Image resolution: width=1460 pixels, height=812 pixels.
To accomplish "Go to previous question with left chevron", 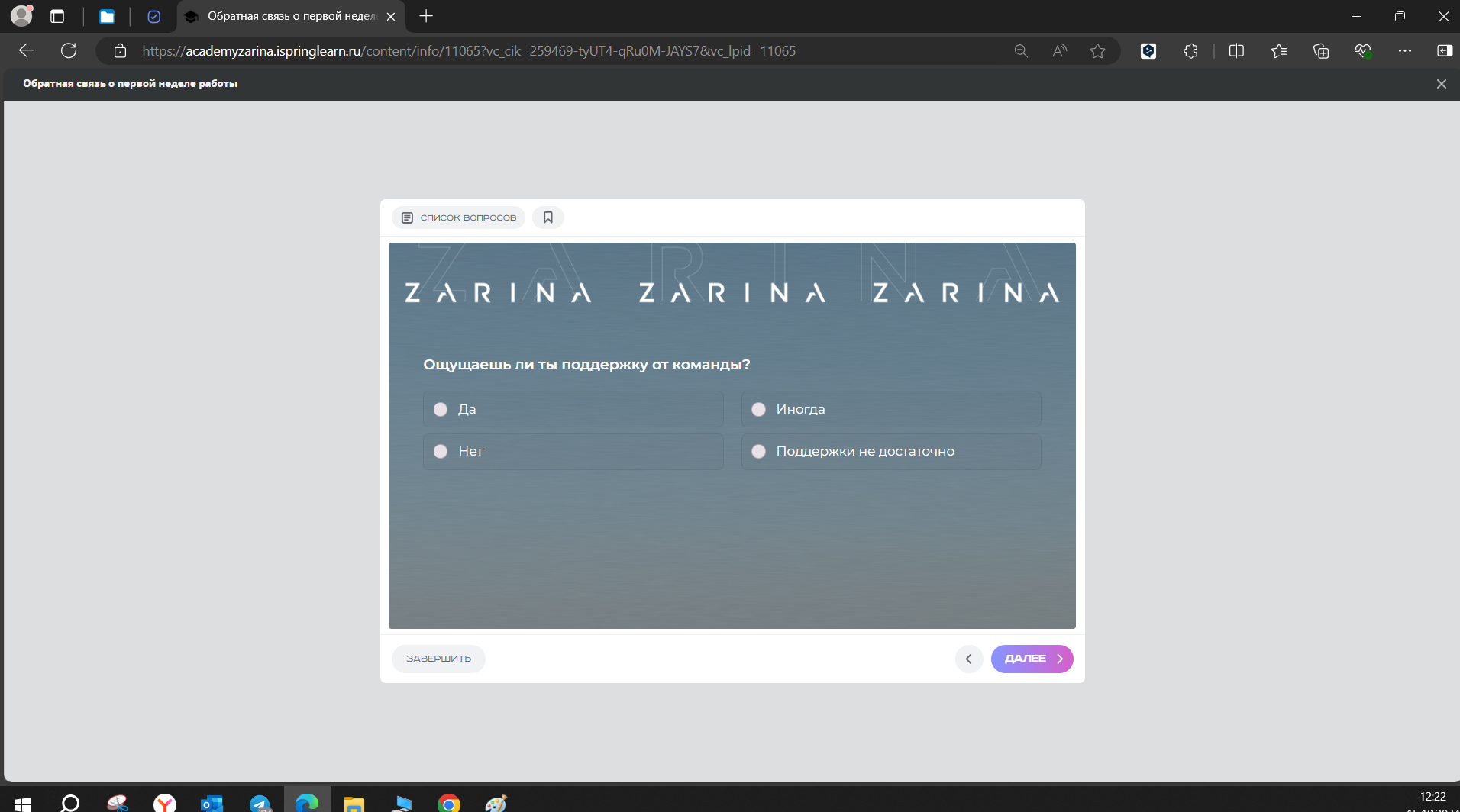I will (968, 659).
